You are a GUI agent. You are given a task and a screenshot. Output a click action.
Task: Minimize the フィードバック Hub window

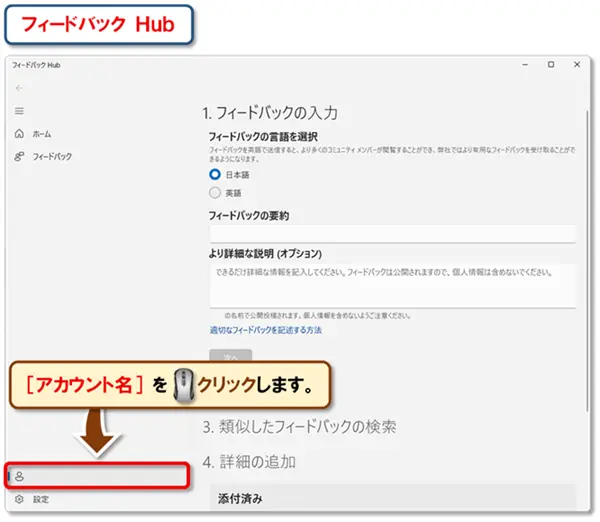coord(523,65)
